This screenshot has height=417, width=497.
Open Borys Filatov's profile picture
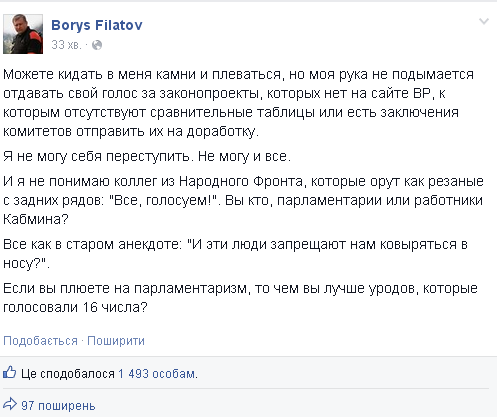point(23,34)
